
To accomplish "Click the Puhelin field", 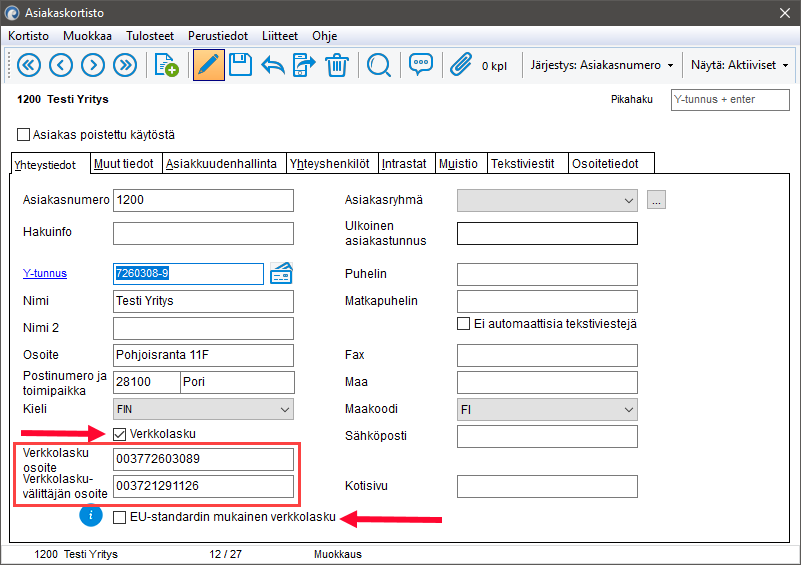I will pyautogui.click(x=547, y=274).
